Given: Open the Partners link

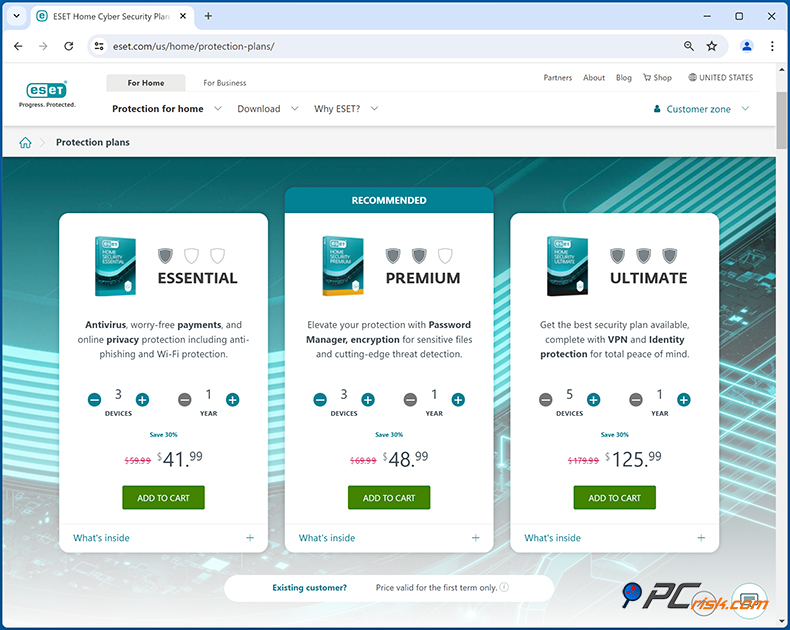Looking at the screenshot, I should (558, 78).
